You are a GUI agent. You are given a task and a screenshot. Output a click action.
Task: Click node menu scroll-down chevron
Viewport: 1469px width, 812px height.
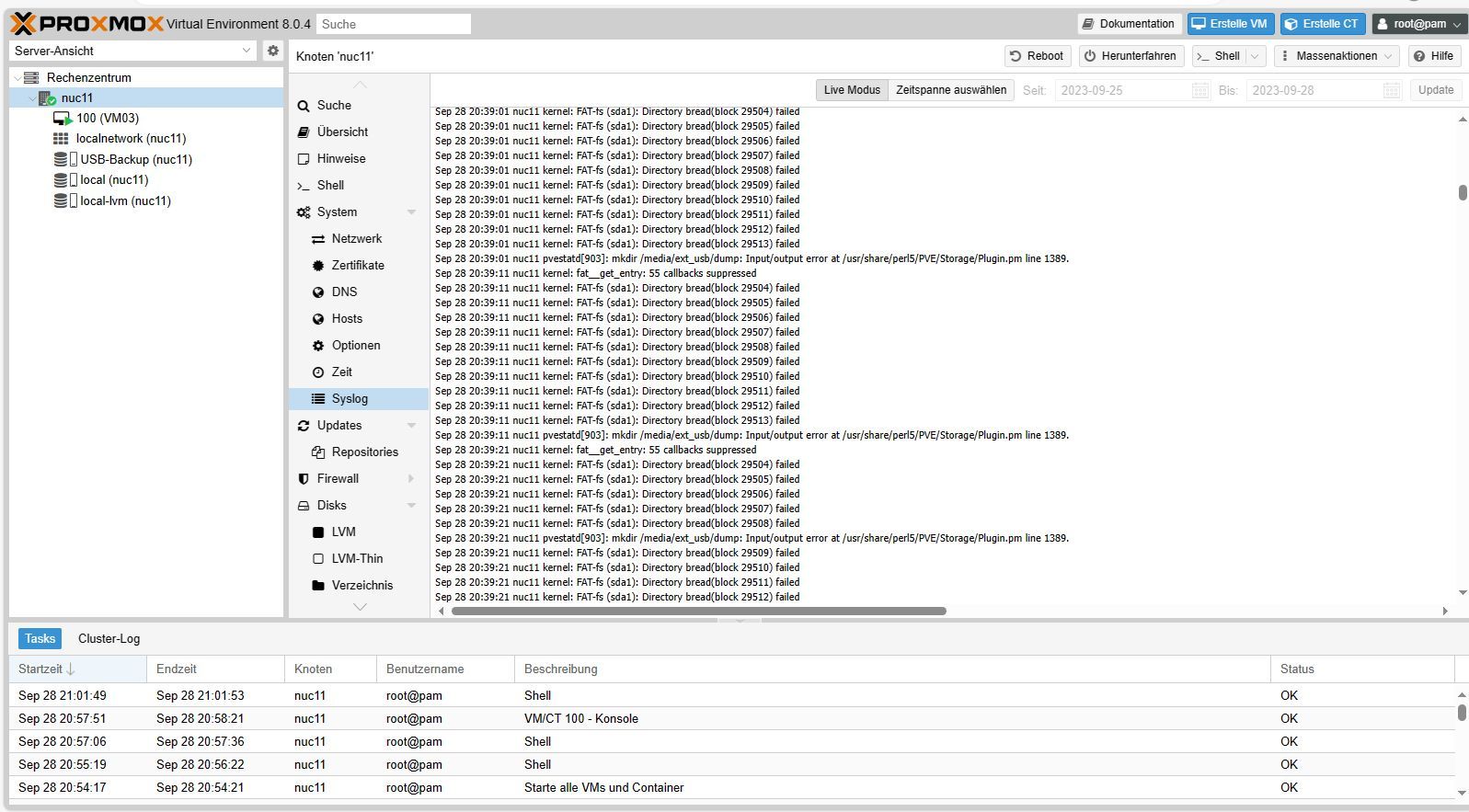point(360,607)
